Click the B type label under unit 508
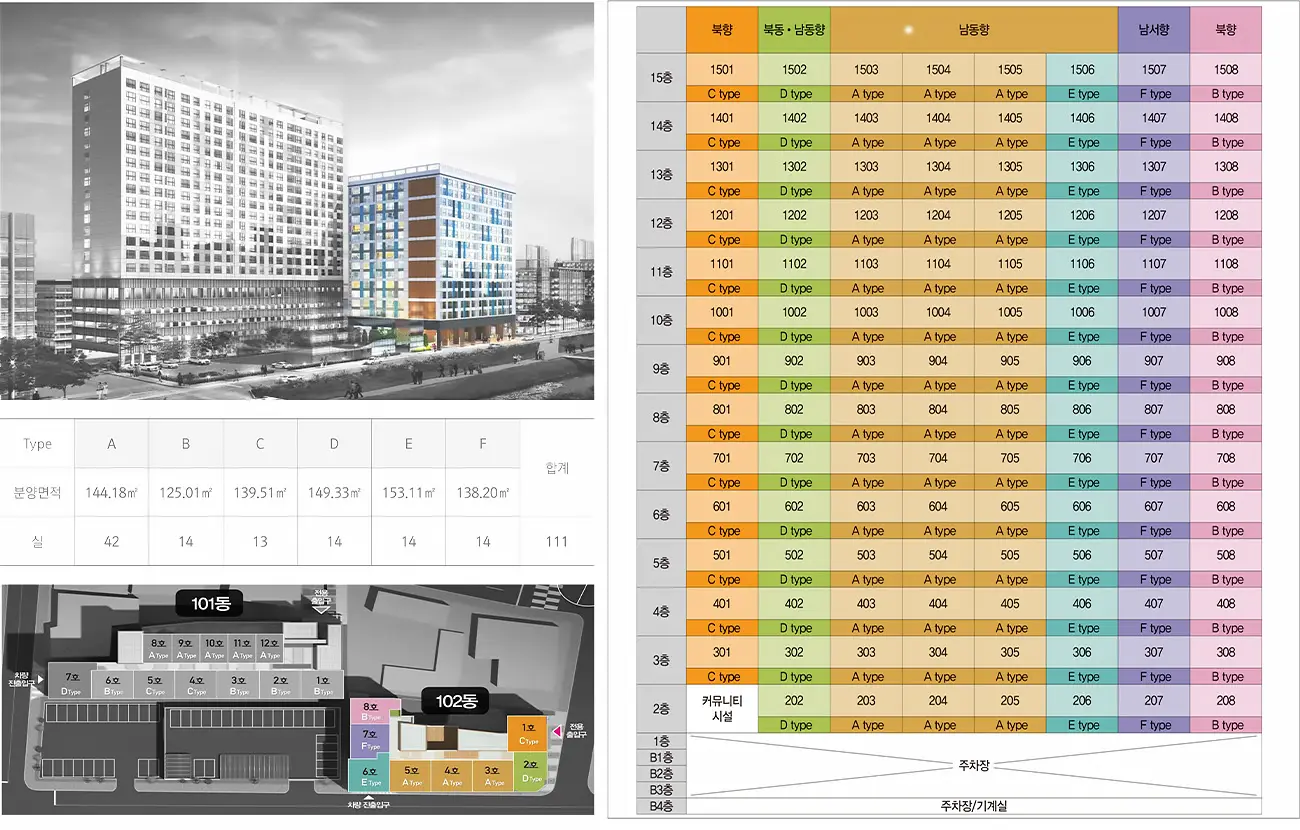 click(1226, 579)
